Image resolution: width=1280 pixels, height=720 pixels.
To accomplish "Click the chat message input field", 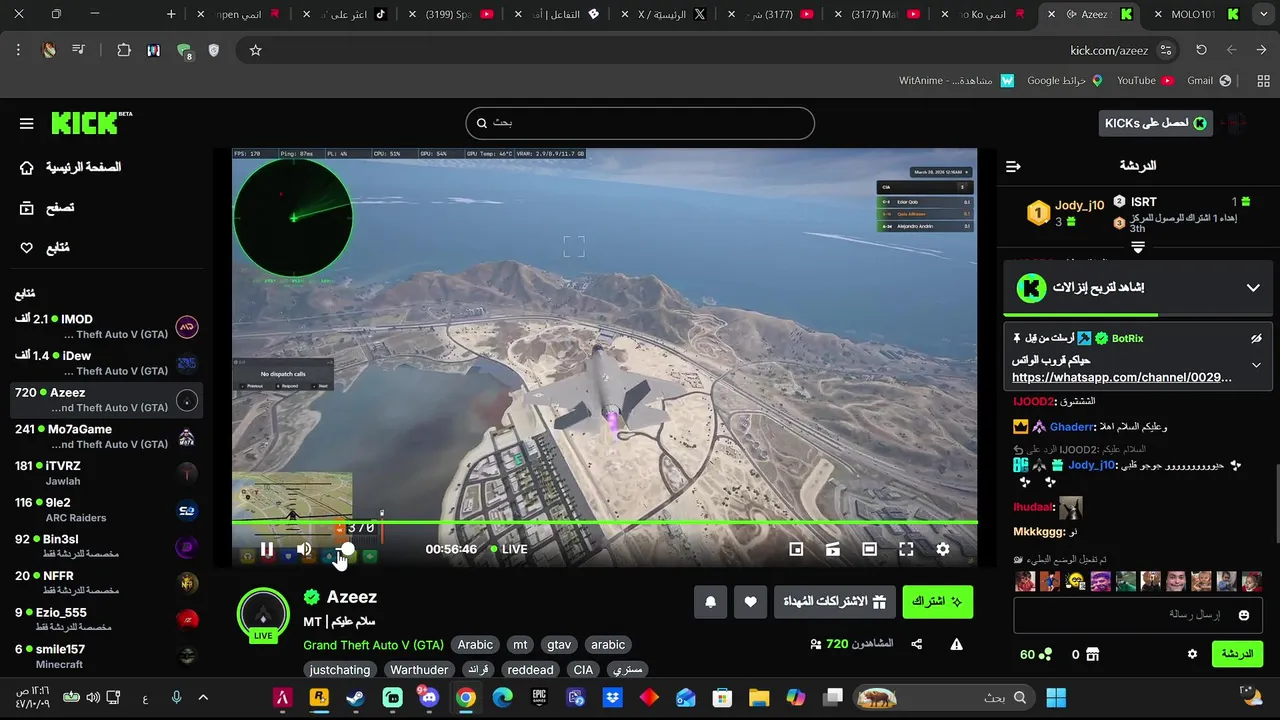I will tap(1139, 614).
